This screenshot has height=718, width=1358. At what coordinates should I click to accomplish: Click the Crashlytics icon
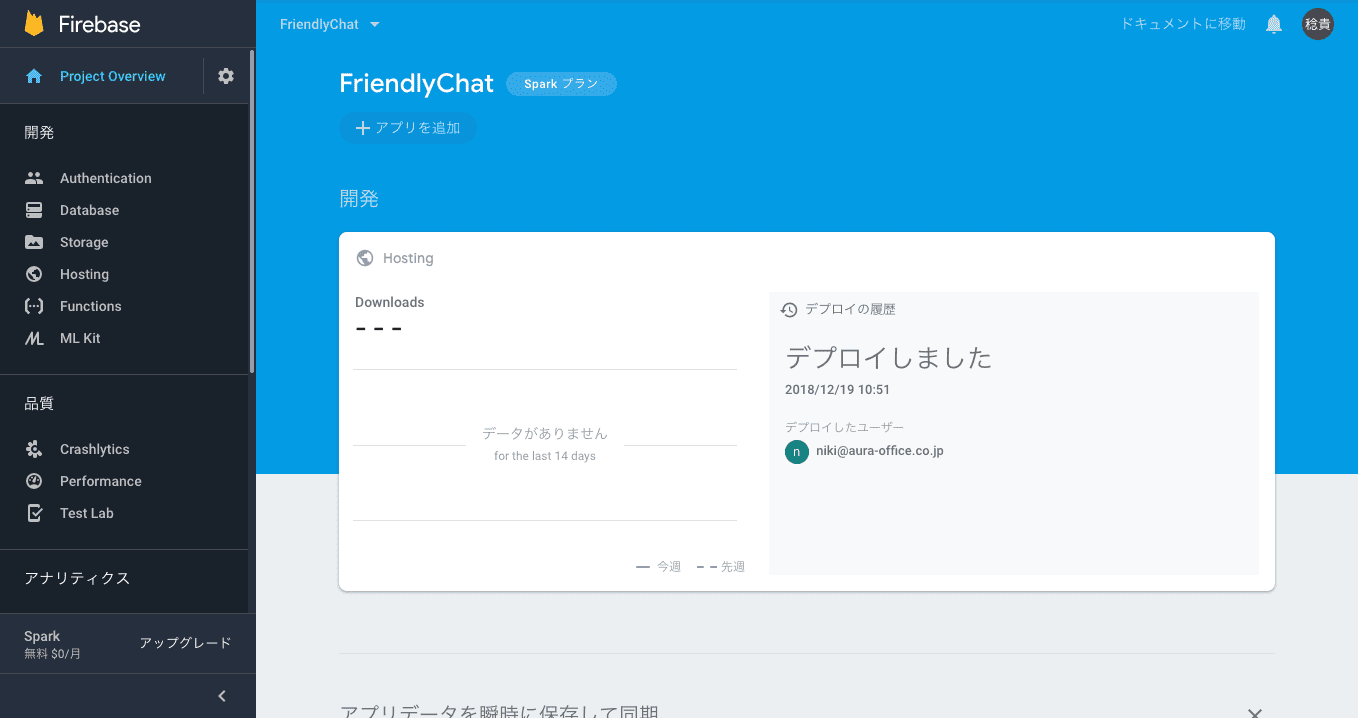(x=34, y=449)
